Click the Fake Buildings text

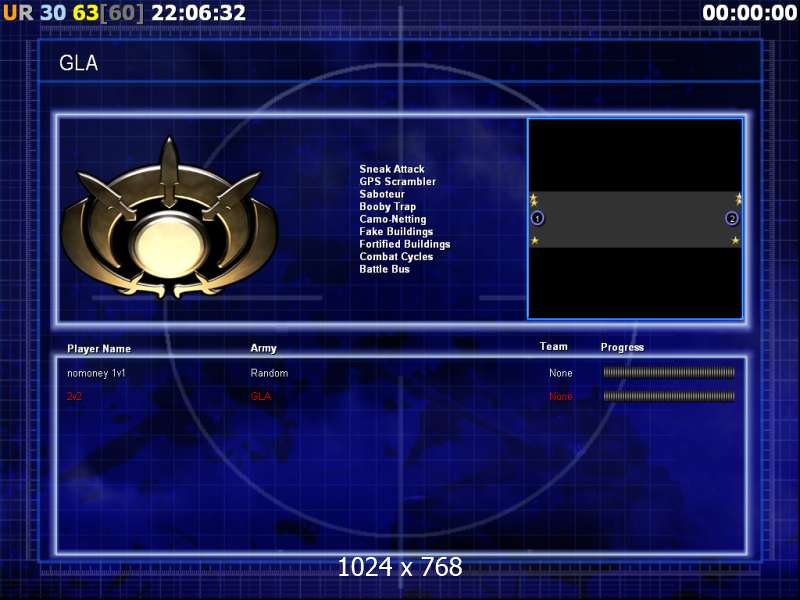pyautogui.click(x=396, y=232)
